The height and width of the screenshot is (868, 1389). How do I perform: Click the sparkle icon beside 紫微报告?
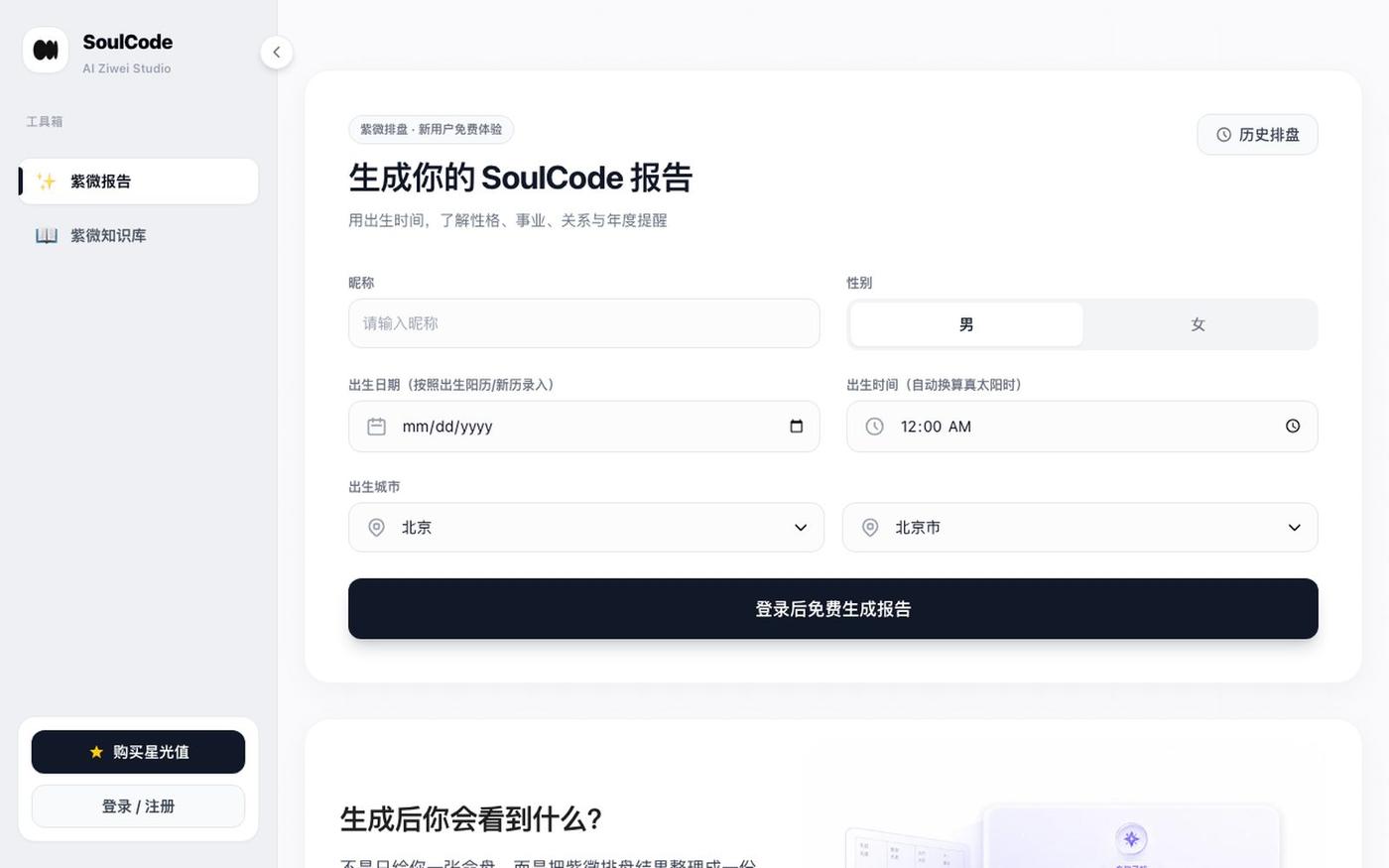(47, 182)
